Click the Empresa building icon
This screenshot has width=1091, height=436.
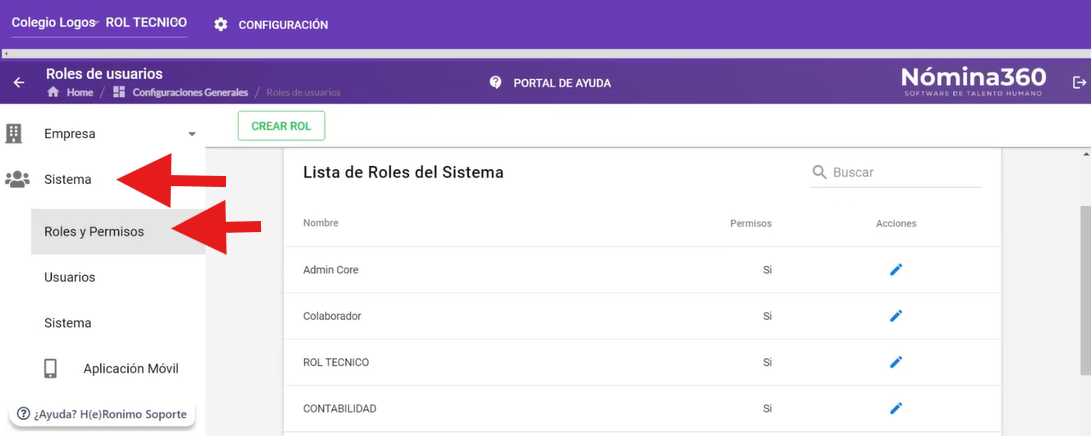[x=14, y=134]
